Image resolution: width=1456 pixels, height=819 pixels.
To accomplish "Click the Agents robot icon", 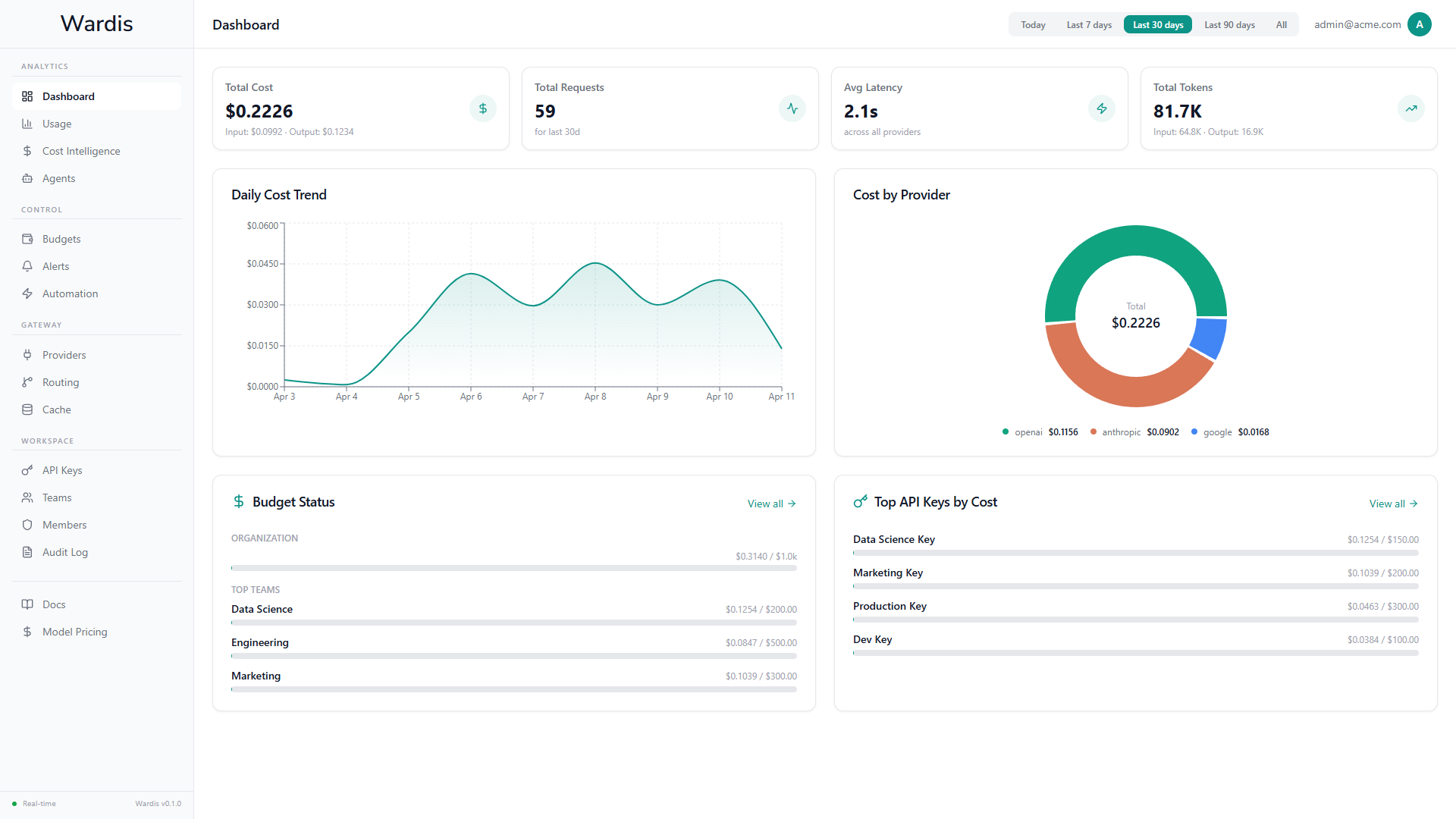I will point(27,178).
